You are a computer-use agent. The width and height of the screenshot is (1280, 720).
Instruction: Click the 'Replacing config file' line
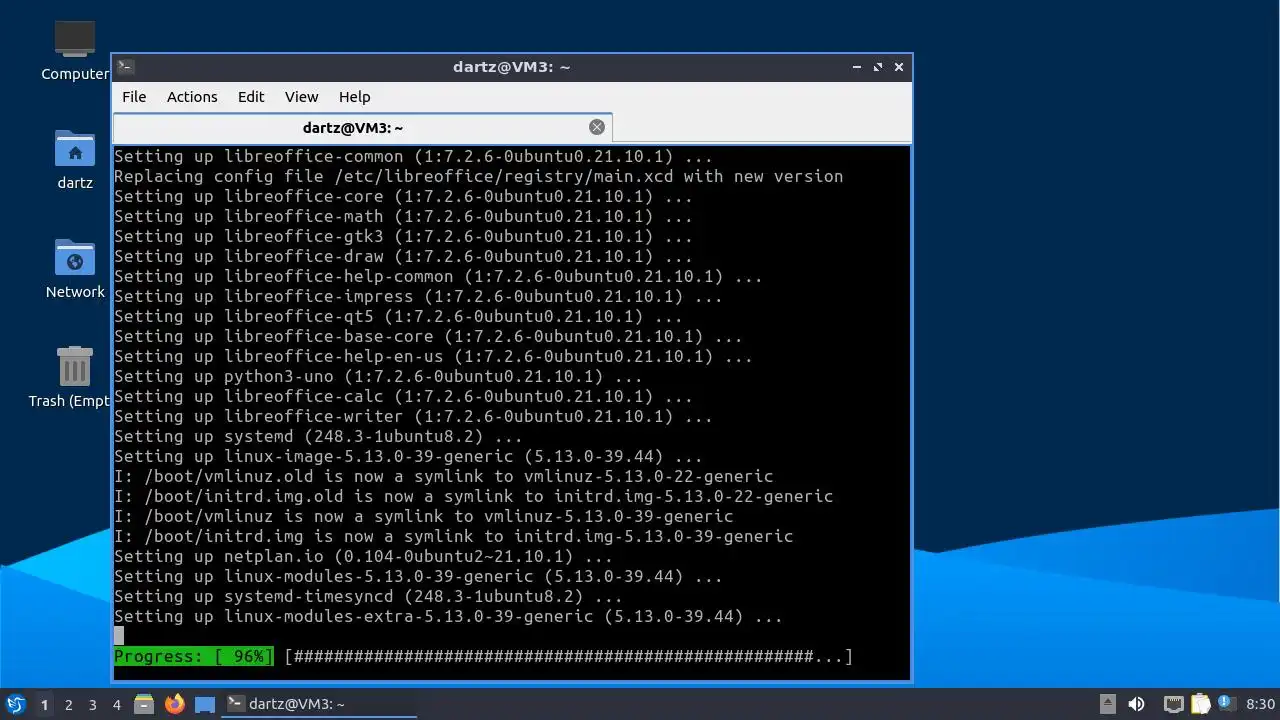tap(478, 177)
